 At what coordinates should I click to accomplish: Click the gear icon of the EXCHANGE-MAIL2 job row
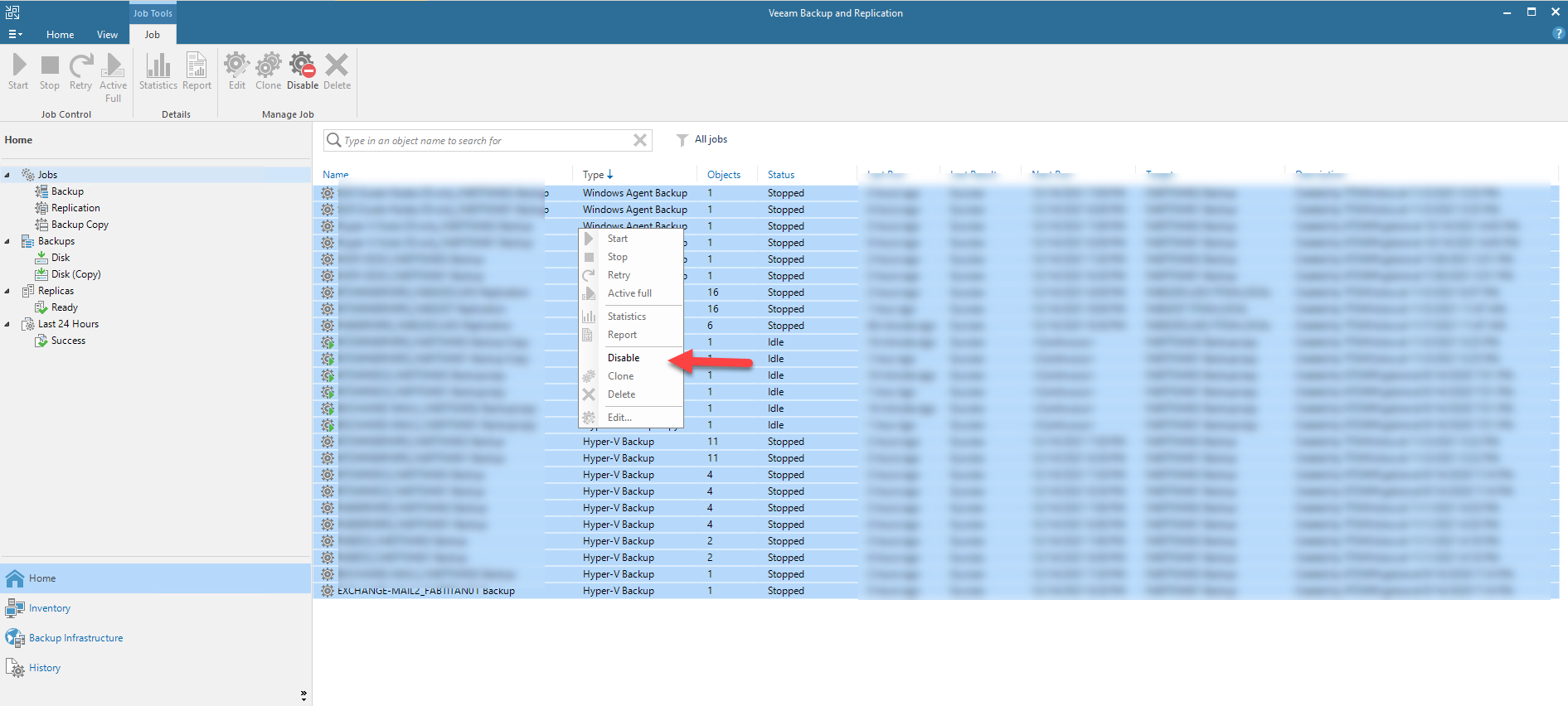[x=328, y=591]
